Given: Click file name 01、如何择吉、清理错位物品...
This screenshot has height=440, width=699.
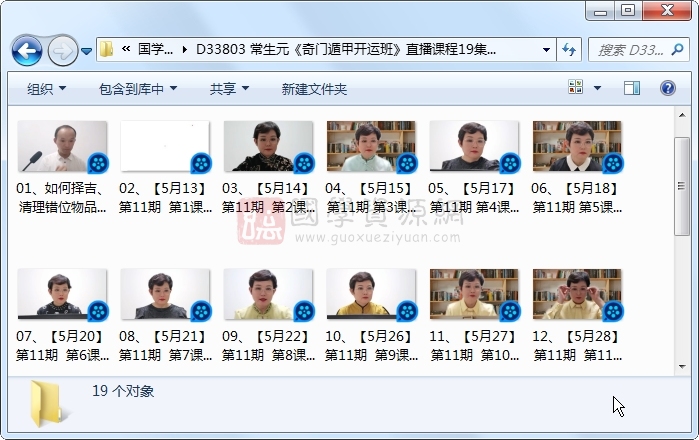Looking at the screenshot, I should click(62, 197).
